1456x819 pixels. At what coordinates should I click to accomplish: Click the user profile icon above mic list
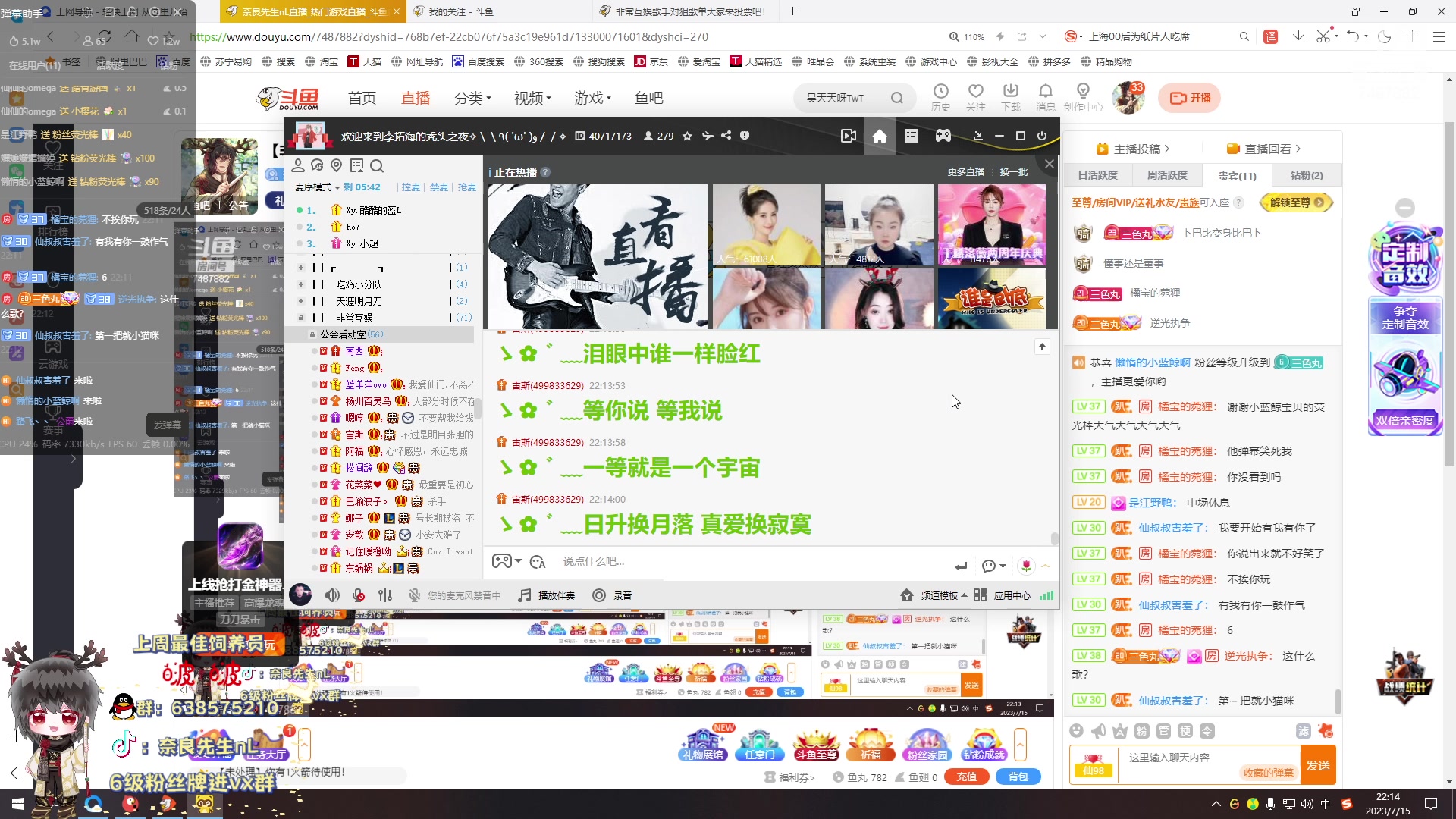pyautogui.click(x=298, y=166)
